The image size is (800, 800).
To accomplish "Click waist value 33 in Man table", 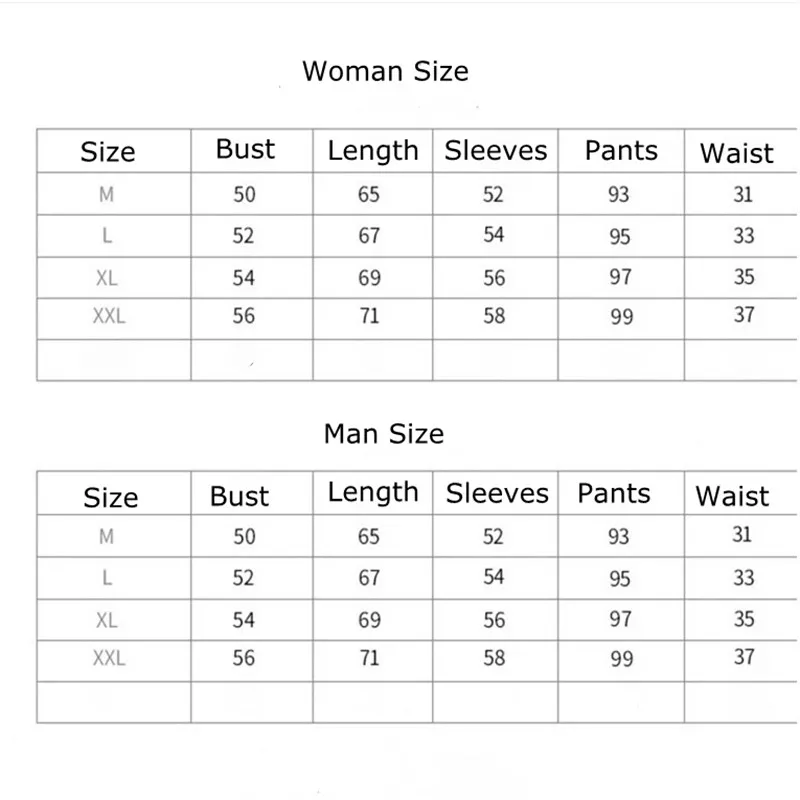I will pyautogui.click(x=743, y=578).
